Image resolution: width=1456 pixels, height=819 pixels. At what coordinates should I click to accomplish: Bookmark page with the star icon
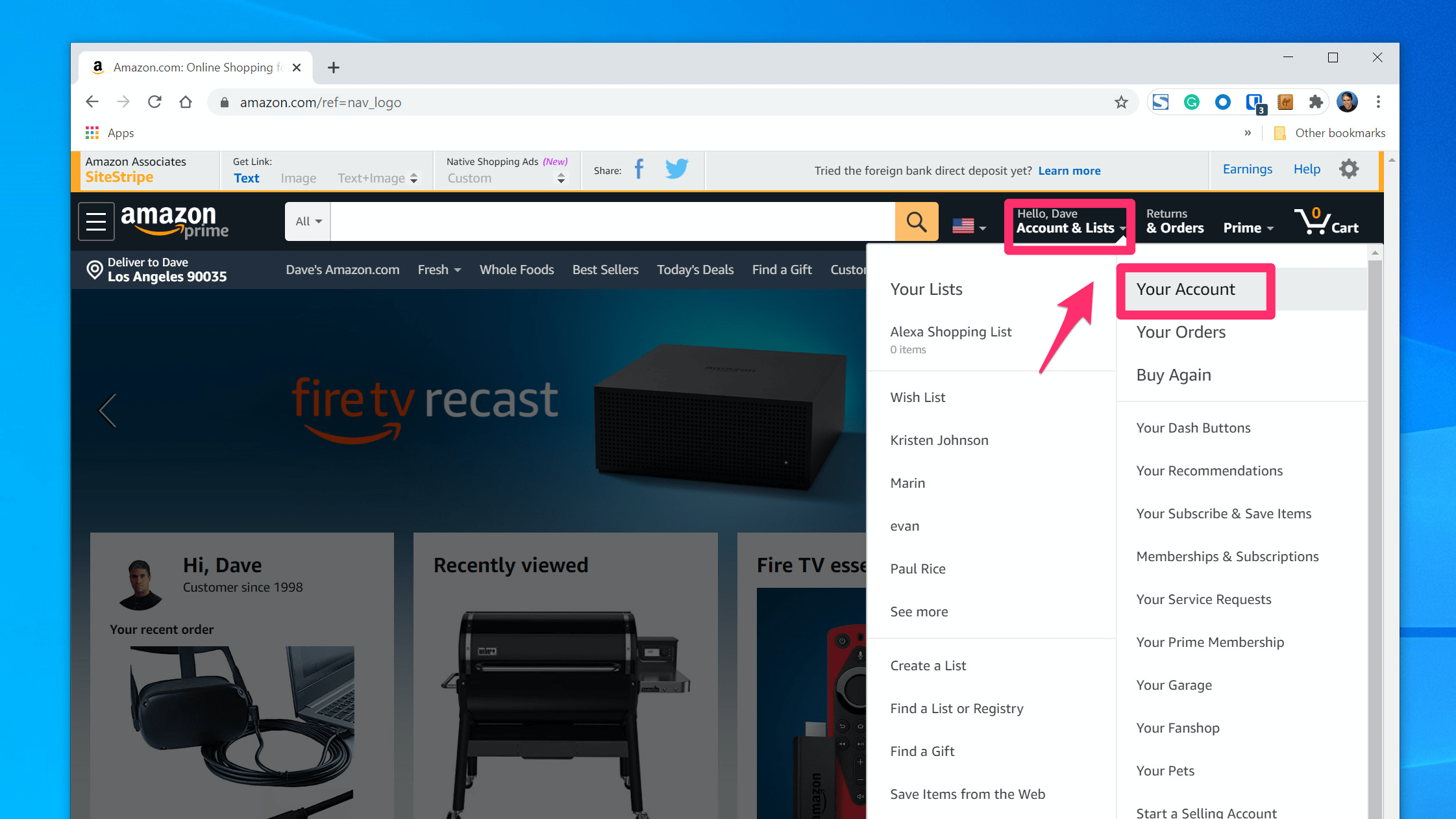click(1121, 102)
